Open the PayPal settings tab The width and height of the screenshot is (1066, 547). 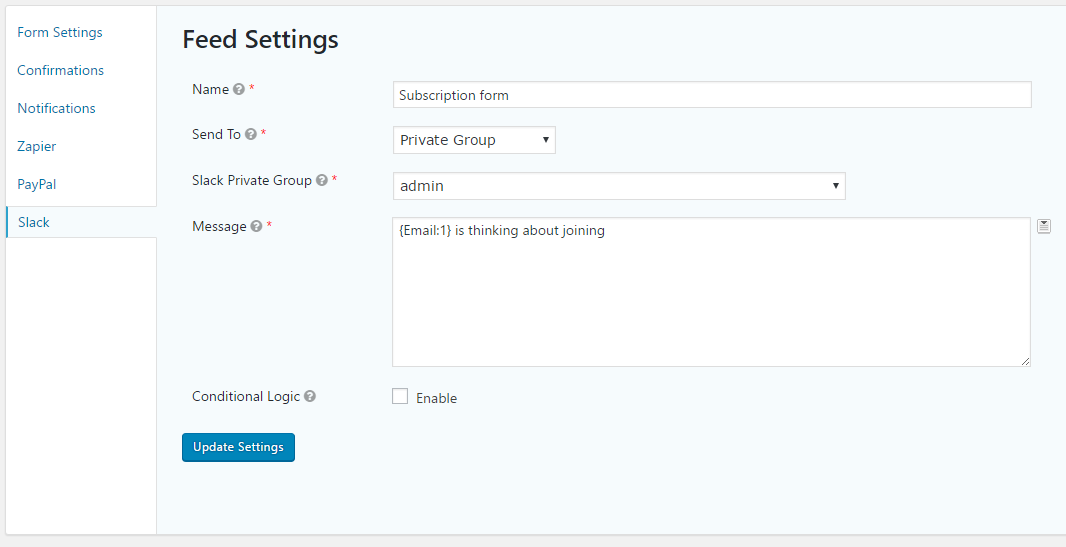(x=37, y=184)
